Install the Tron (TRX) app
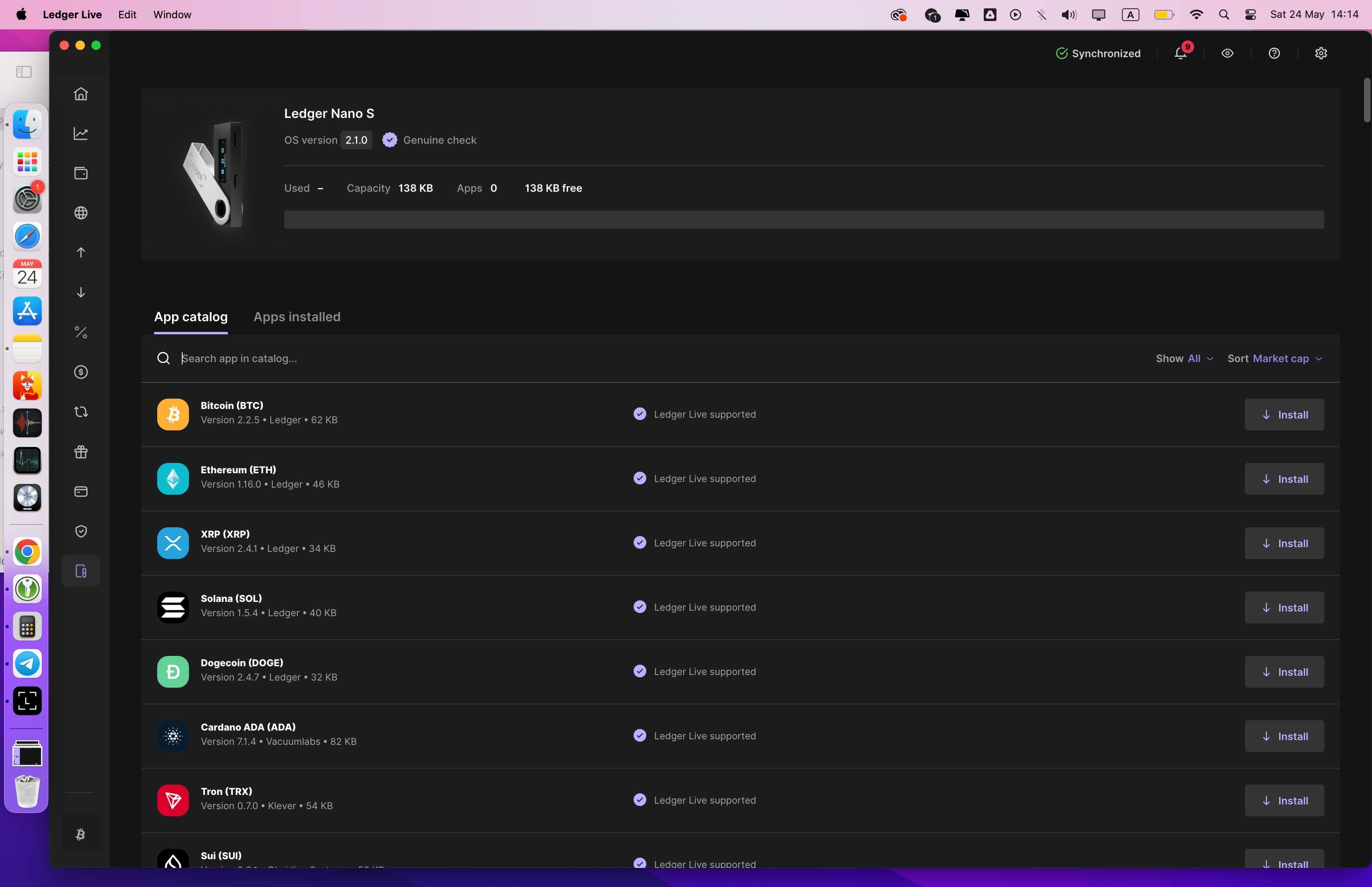Image resolution: width=1372 pixels, height=887 pixels. 1284,800
